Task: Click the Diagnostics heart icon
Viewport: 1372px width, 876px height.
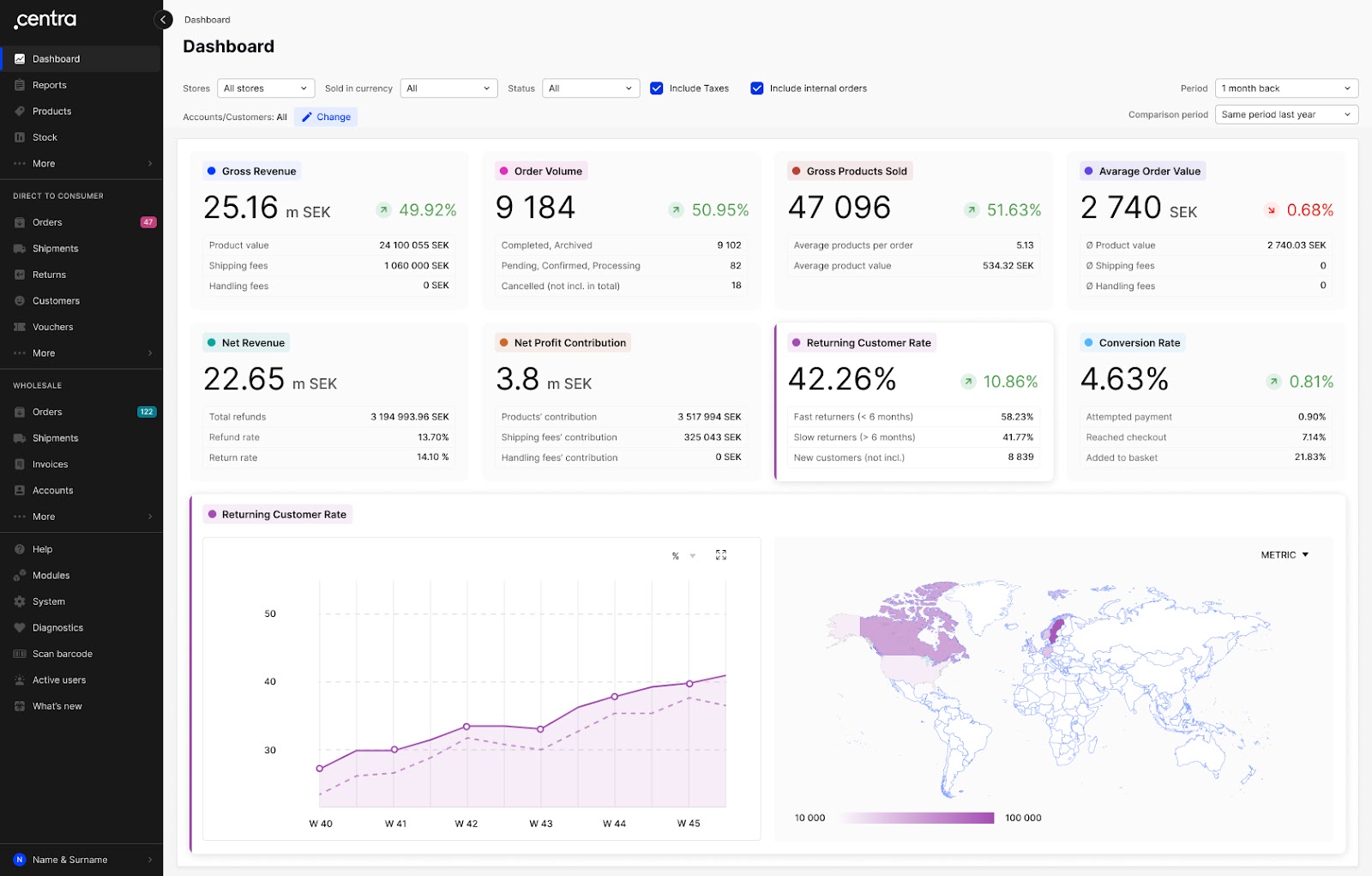Action: (20, 628)
